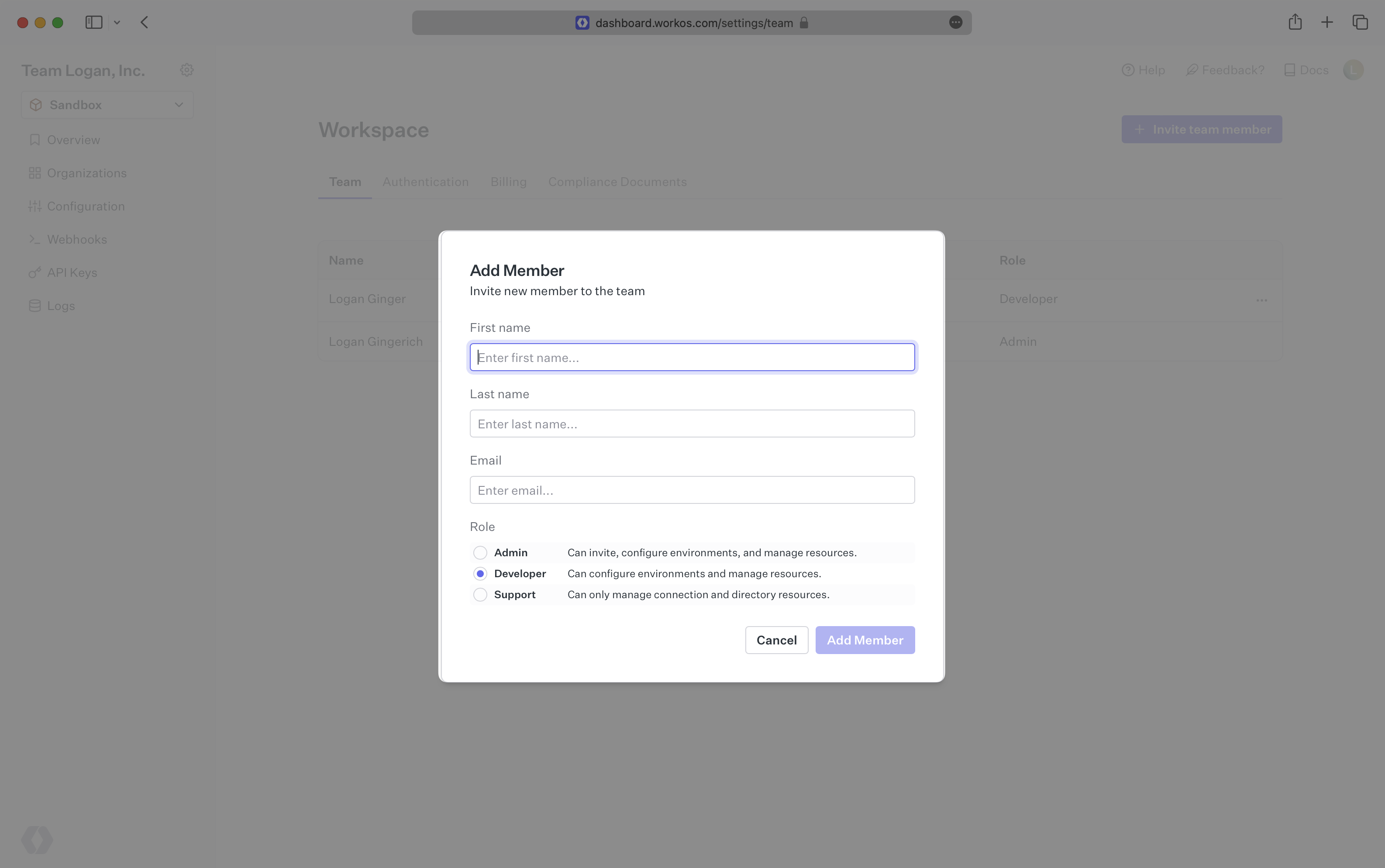Switch to the Authentication tab
Screen dimensions: 1385x868
point(425,182)
